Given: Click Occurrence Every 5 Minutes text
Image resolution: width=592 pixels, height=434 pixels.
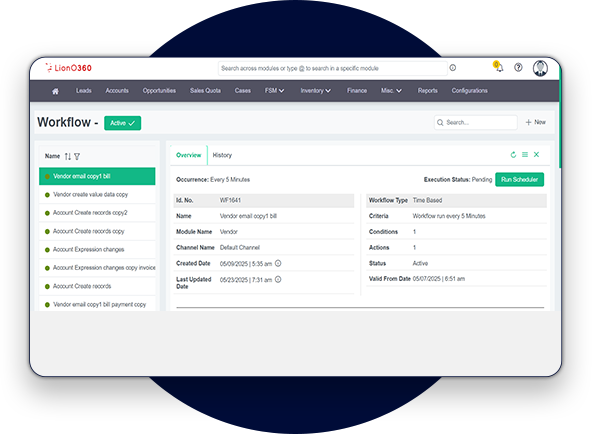Looking at the screenshot, I should coord(213,180).
